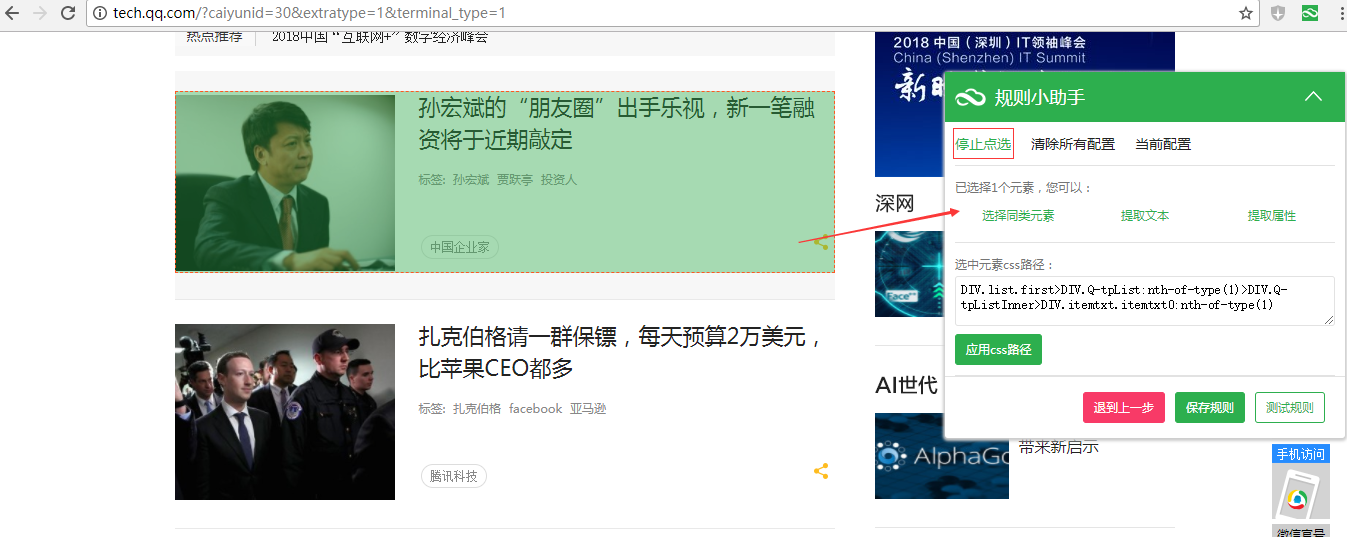Open the 孙宏斌的“朋友圈” article headline
The width and height of the screenshot is (1347, 537).
pos(616,124)
